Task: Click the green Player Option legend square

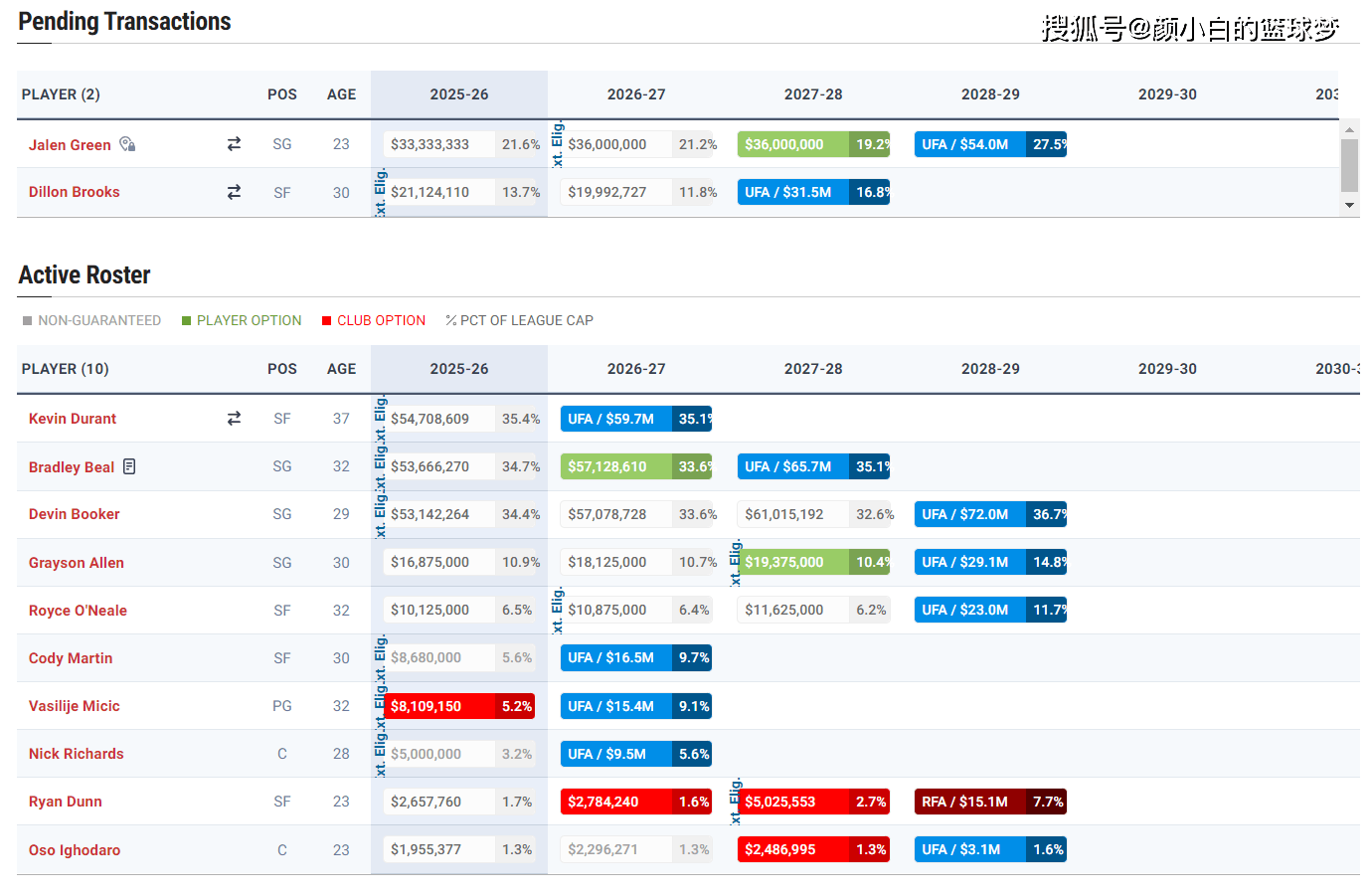Action: click(186, 320)
